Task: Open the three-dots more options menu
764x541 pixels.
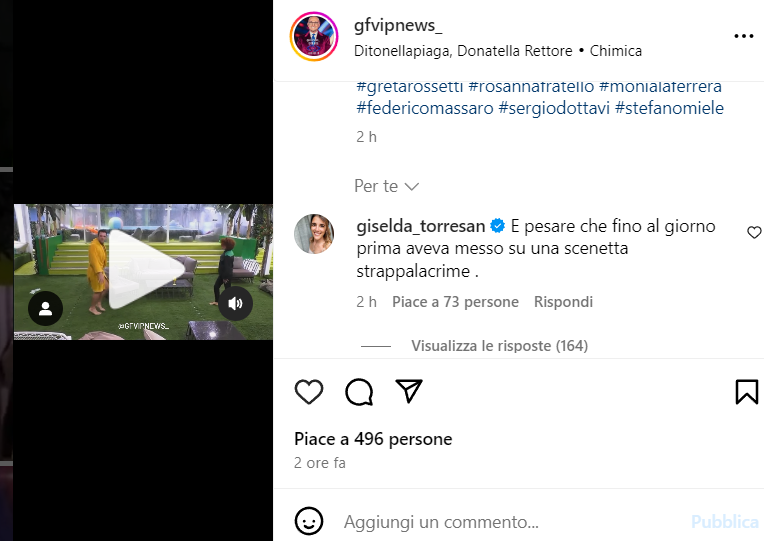Action: point(744,36)
